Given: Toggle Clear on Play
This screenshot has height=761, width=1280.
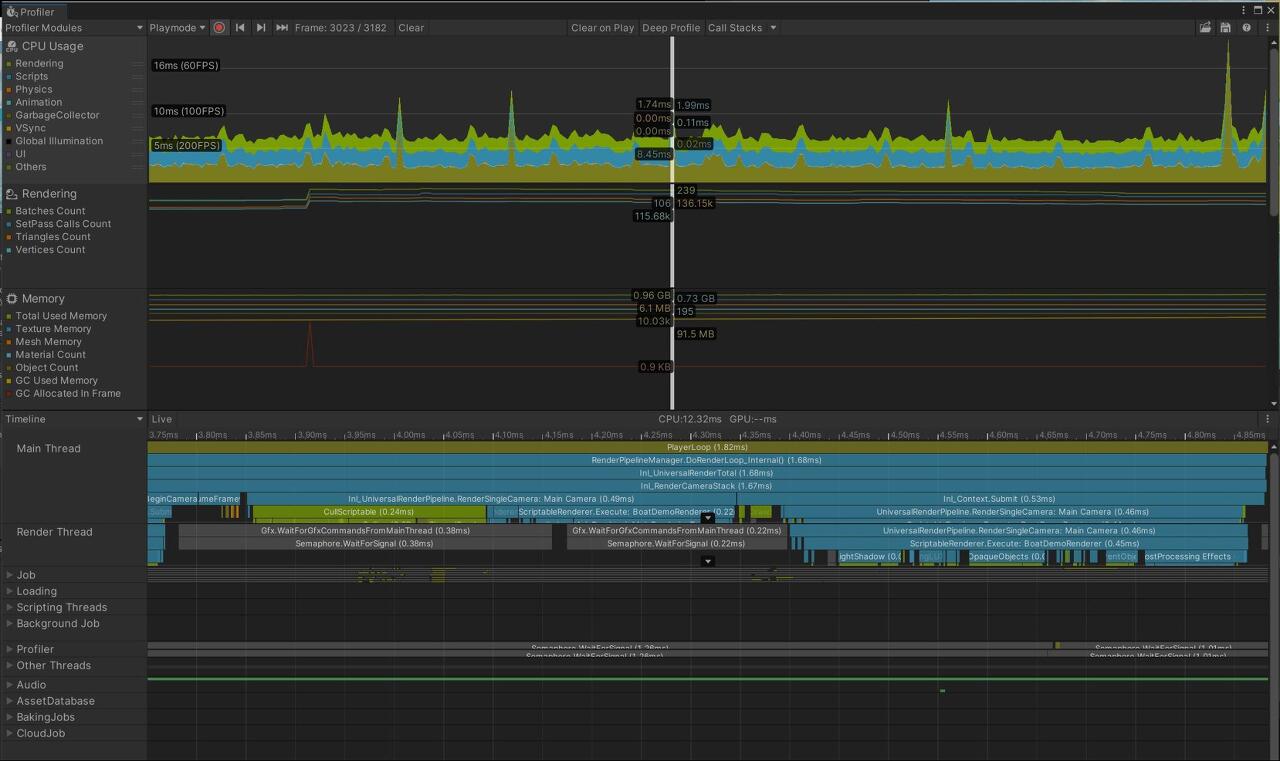Looking at the screenshot, I should pos(602,28).
